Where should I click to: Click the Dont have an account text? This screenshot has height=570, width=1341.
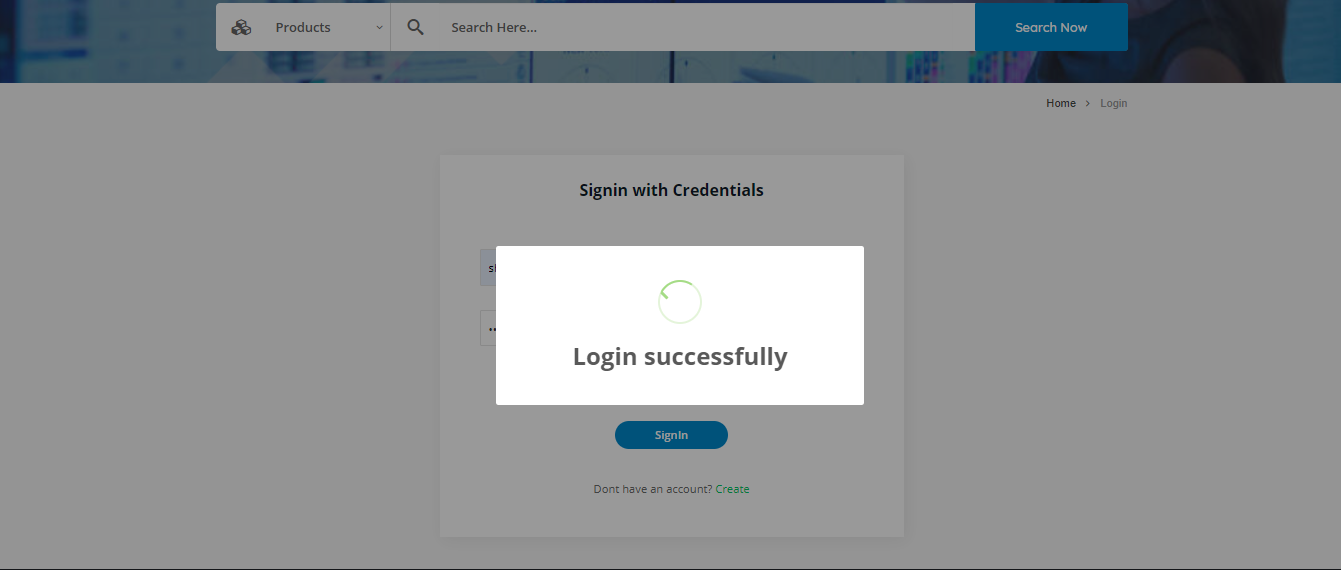(653, 489)
